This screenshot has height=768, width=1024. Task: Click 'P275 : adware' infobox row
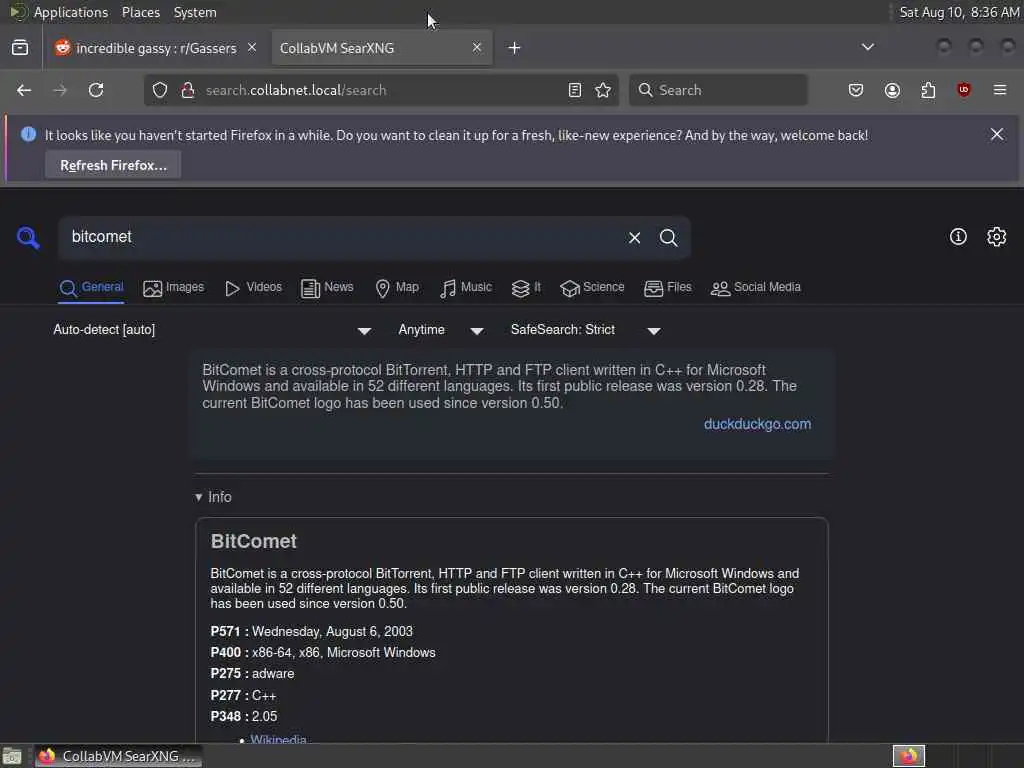(x=252, y=673)
